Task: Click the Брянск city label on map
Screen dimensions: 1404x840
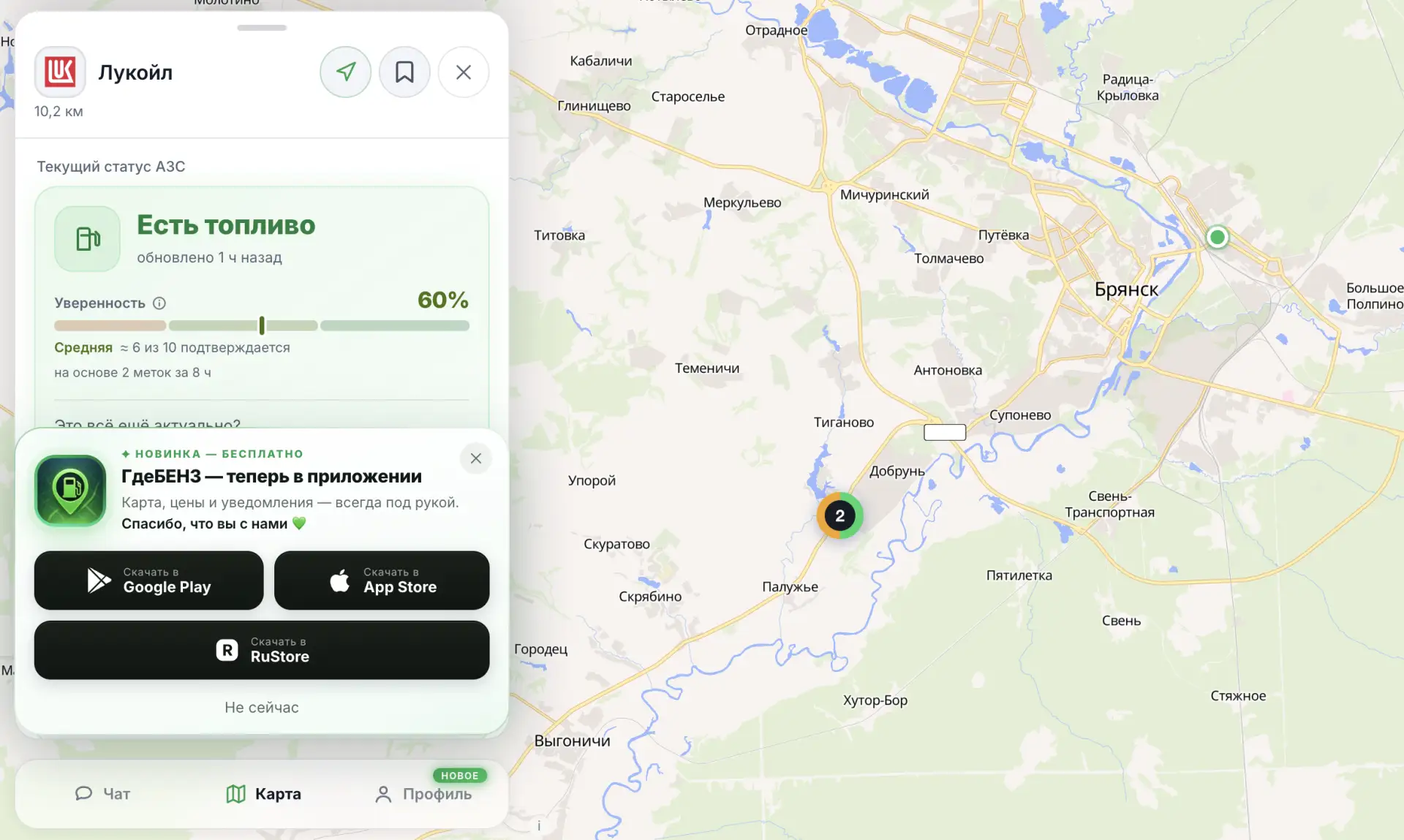Action: coord(1126,290)
